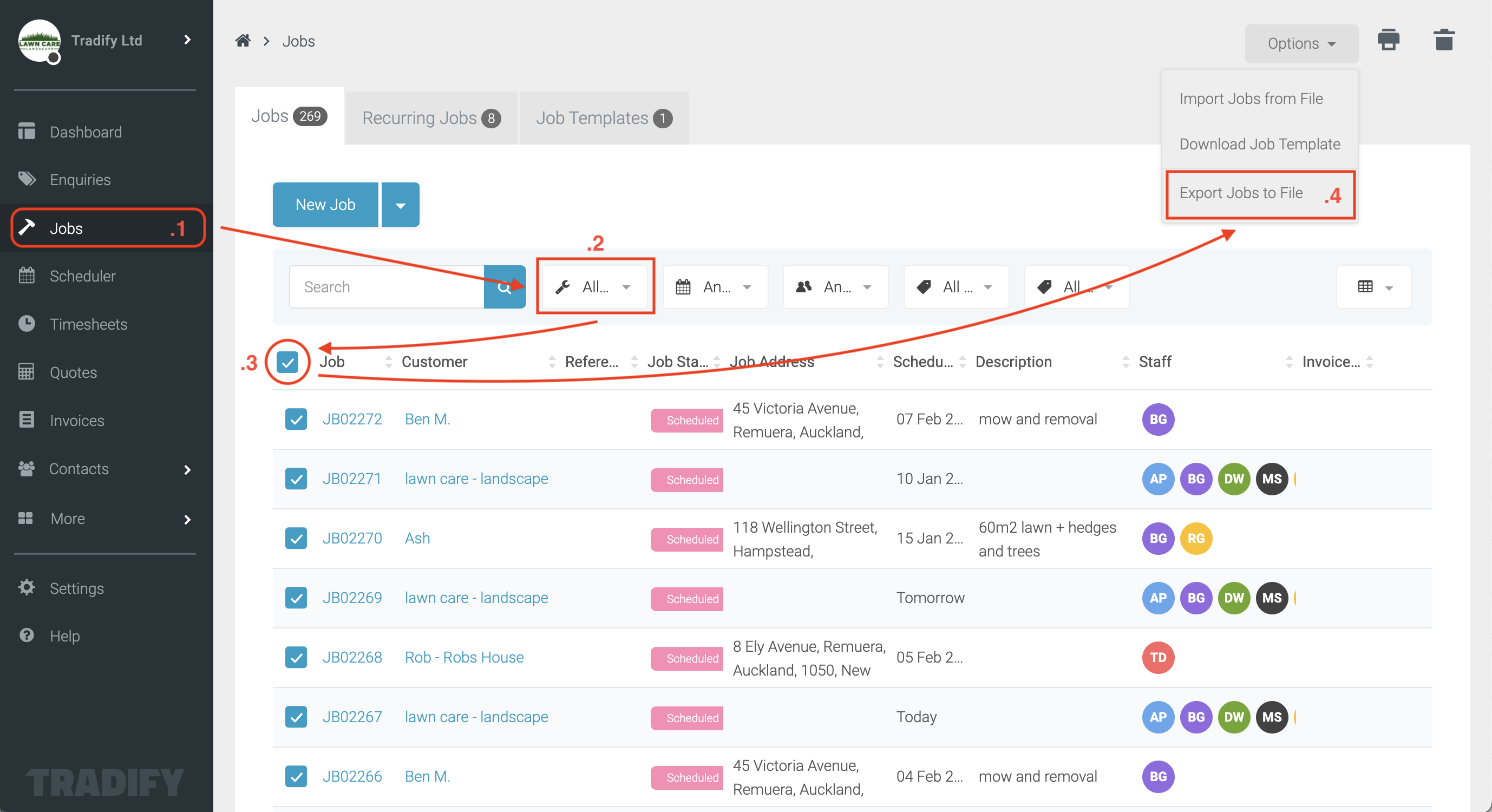Click the home breadcrumb icon

[243, 41]
